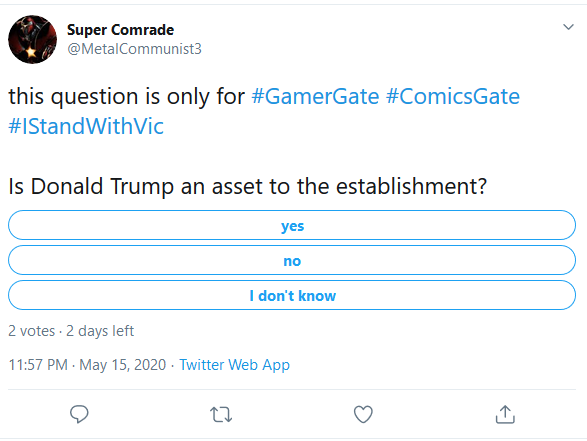Expand the tweet options chevron
This screenshot has height=441, width=587.
coord(568,27)
